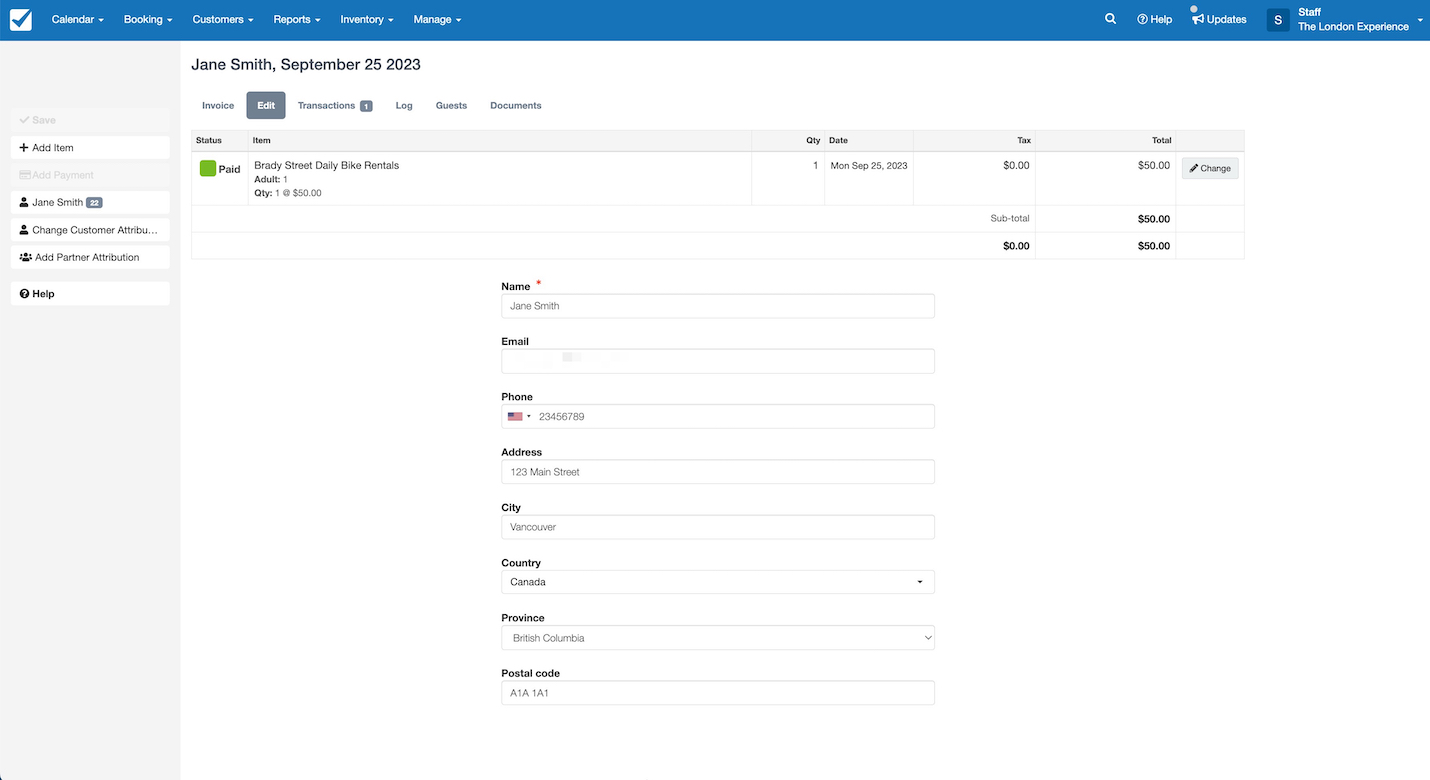Click the Tax column header
Screen dimensions: 1430x780
click(1024, 140)
